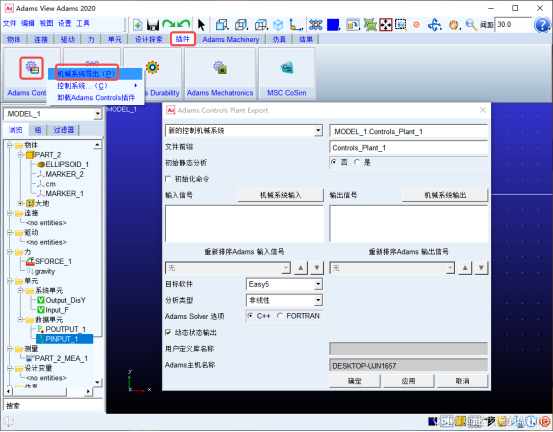
Task: Open the 工具 menu
Action: coord(83,24)
